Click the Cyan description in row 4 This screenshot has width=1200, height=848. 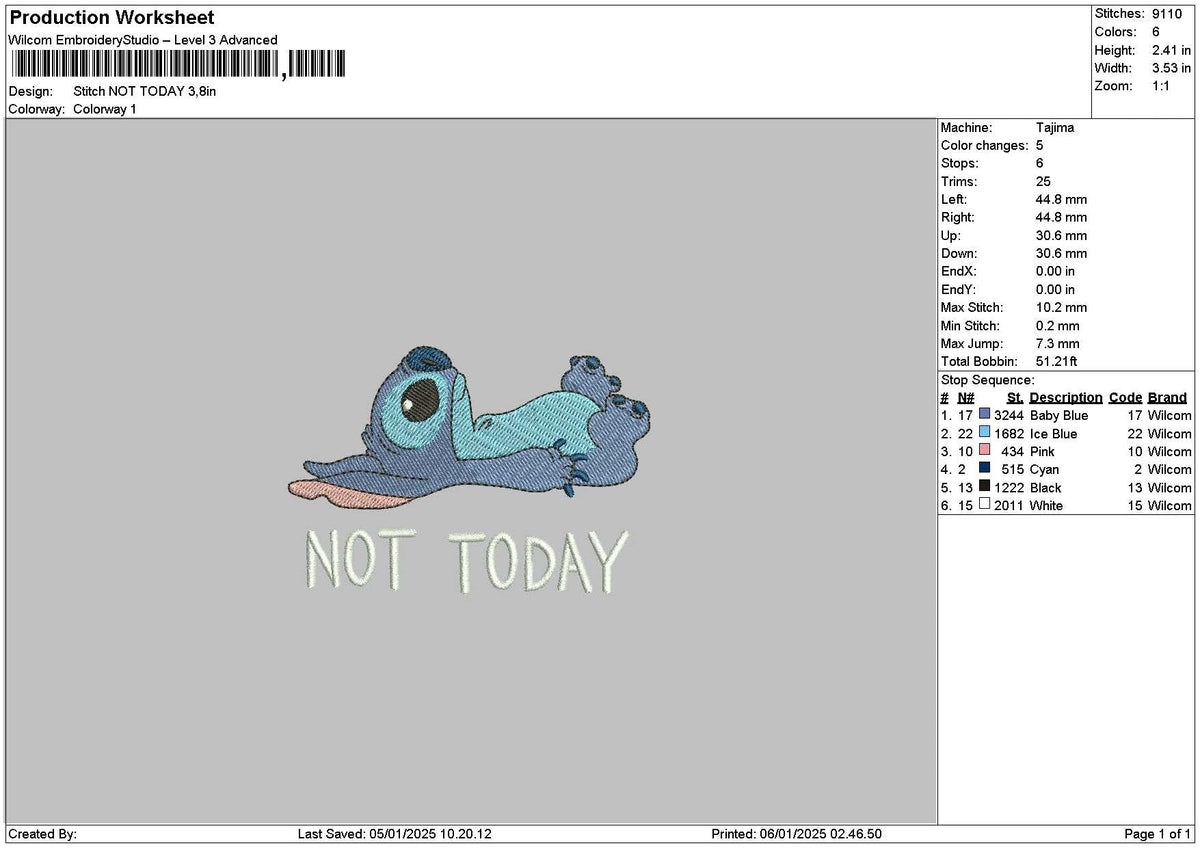click(1045, 469)
